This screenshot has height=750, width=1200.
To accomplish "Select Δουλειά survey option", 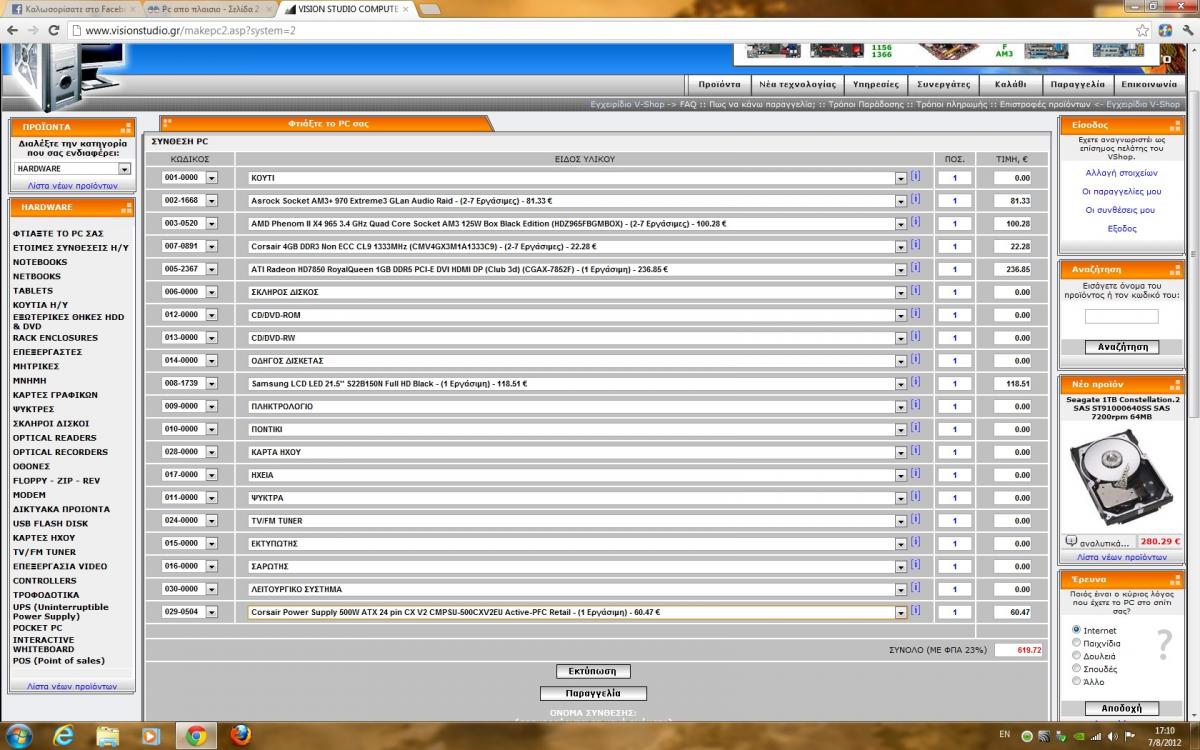I will coord(1076,656).
